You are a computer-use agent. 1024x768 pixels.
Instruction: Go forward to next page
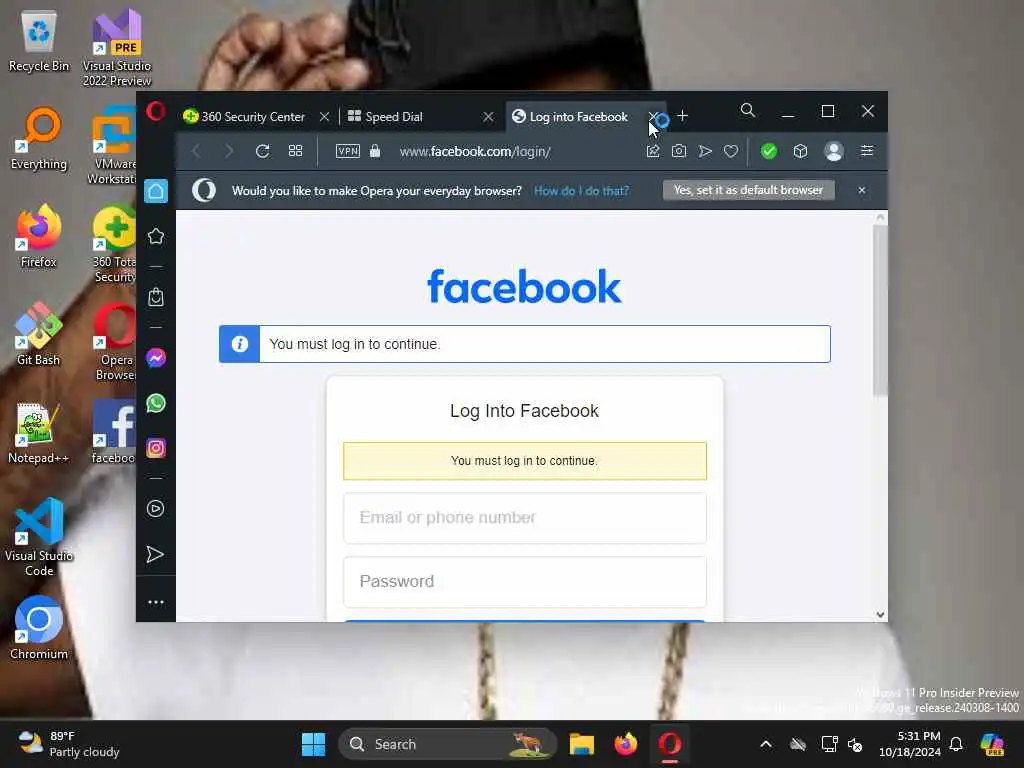229,152
